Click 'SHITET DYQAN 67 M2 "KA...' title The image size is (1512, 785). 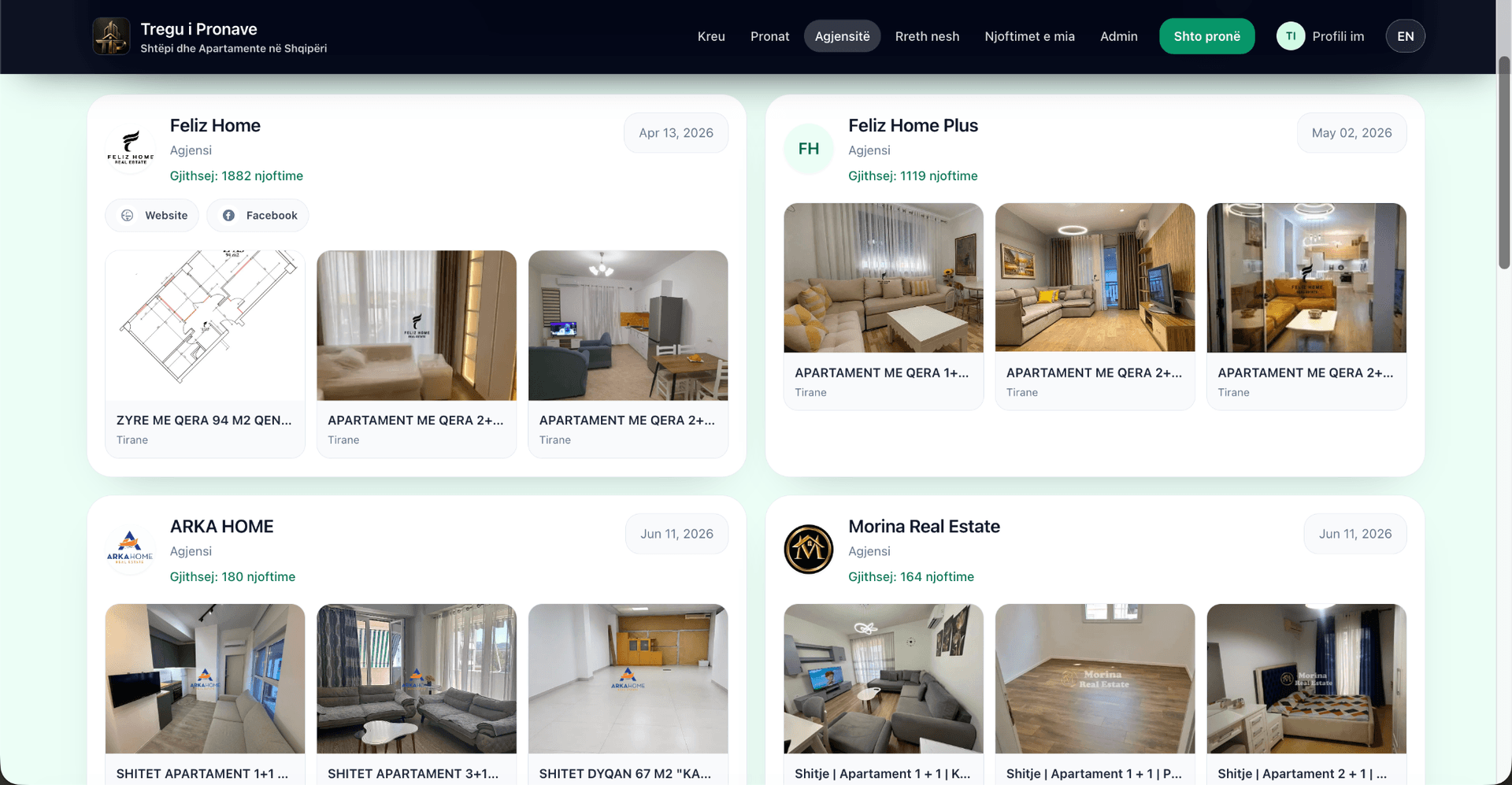click(625, 774)
